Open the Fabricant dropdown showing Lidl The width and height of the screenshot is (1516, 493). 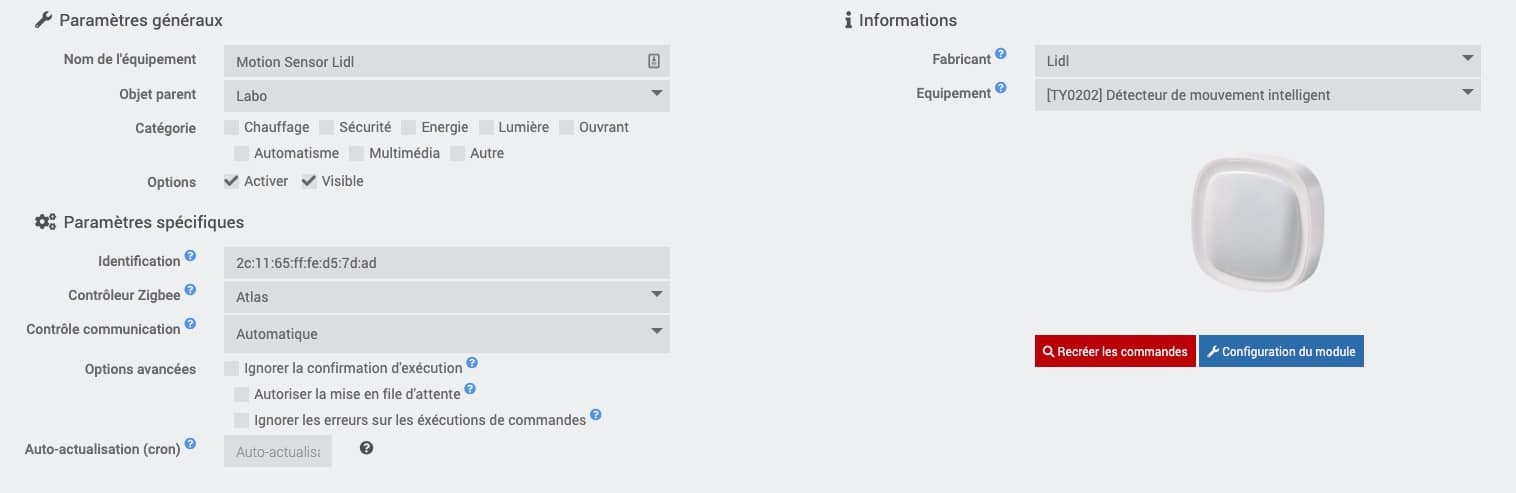click(x=1258, y=61)
